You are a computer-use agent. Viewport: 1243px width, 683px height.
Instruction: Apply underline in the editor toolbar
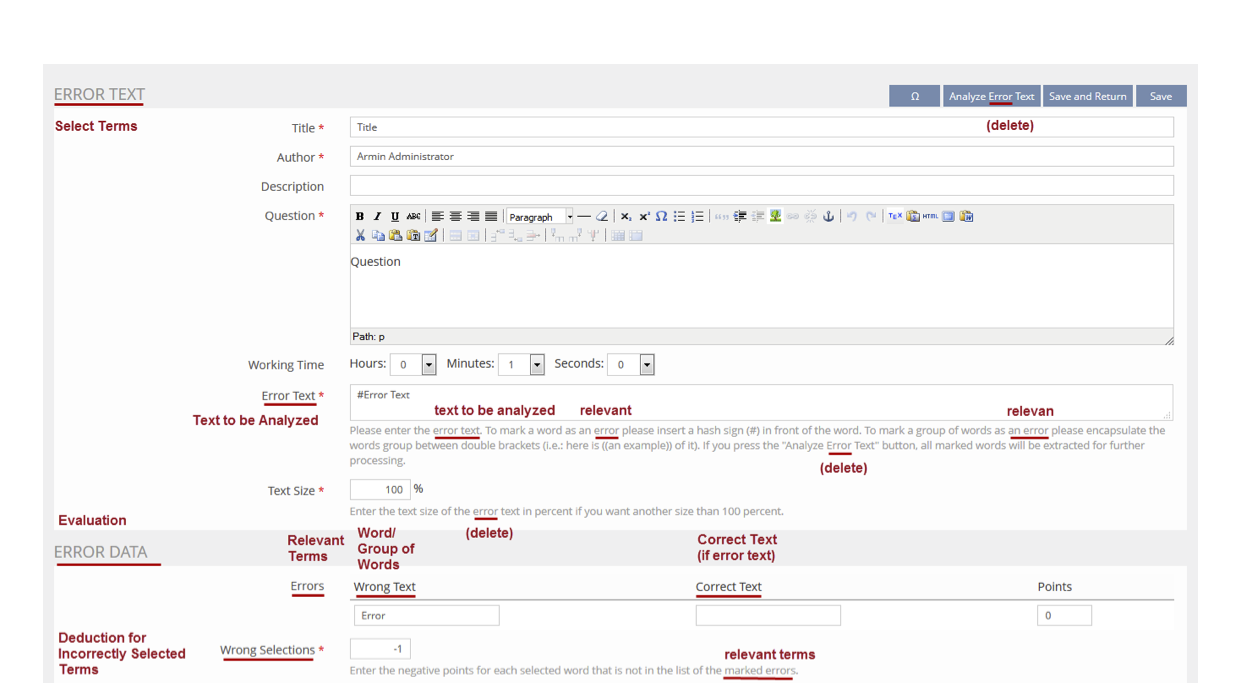[x=395, y=216]
